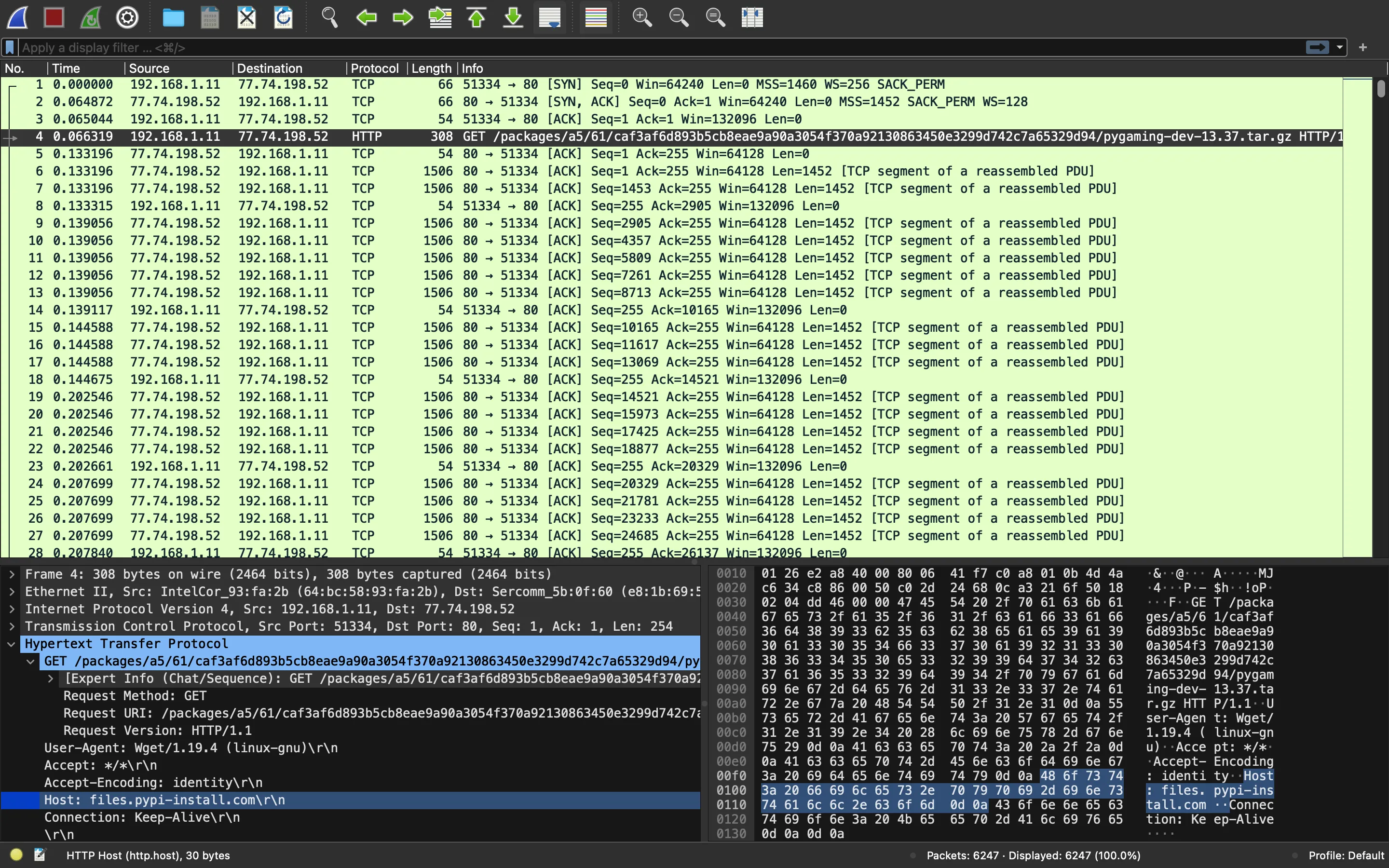Save this capture file
This screenshot has width=1389, height=868.
tap(210, 17)
